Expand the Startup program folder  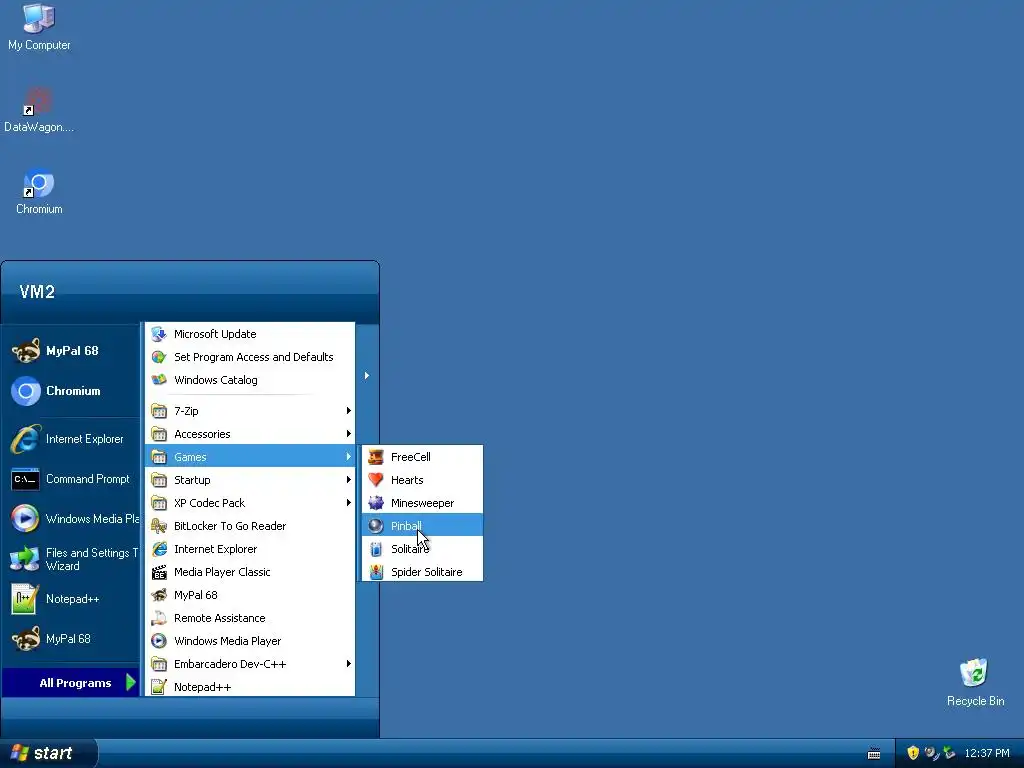250,480
